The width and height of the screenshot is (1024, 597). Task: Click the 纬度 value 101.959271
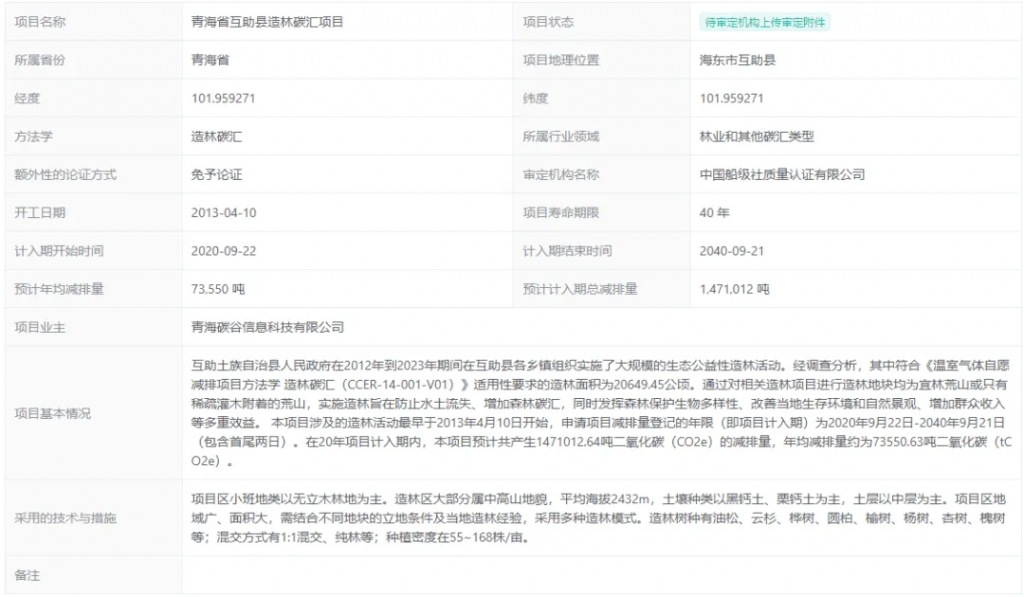click(x=732, y=98)
